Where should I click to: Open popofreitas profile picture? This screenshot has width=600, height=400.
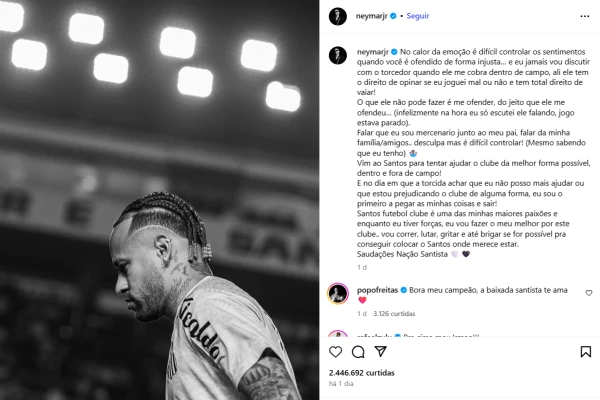click(338, 294)
